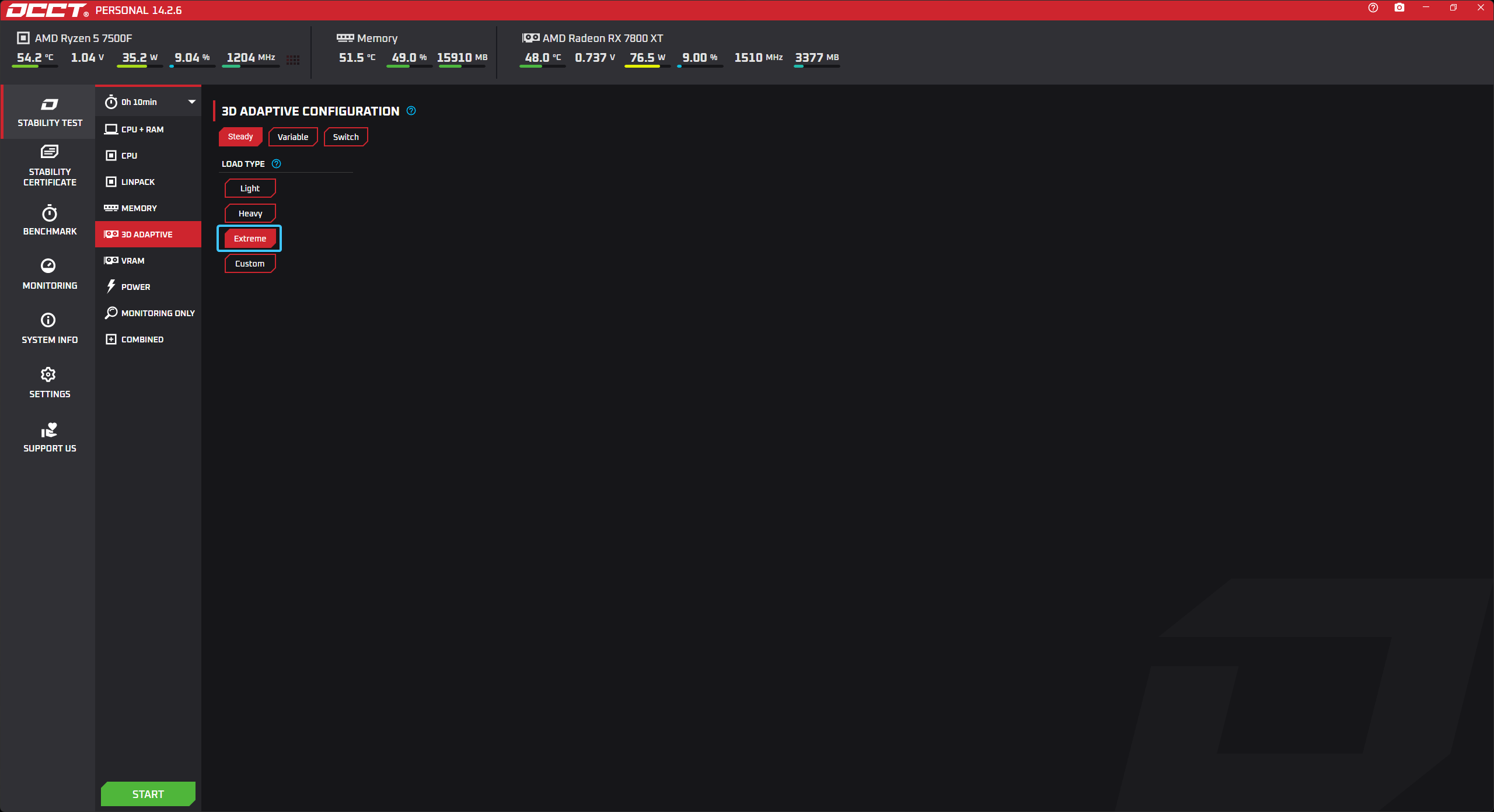Click the Support Us heart icon

click(50, 430)
